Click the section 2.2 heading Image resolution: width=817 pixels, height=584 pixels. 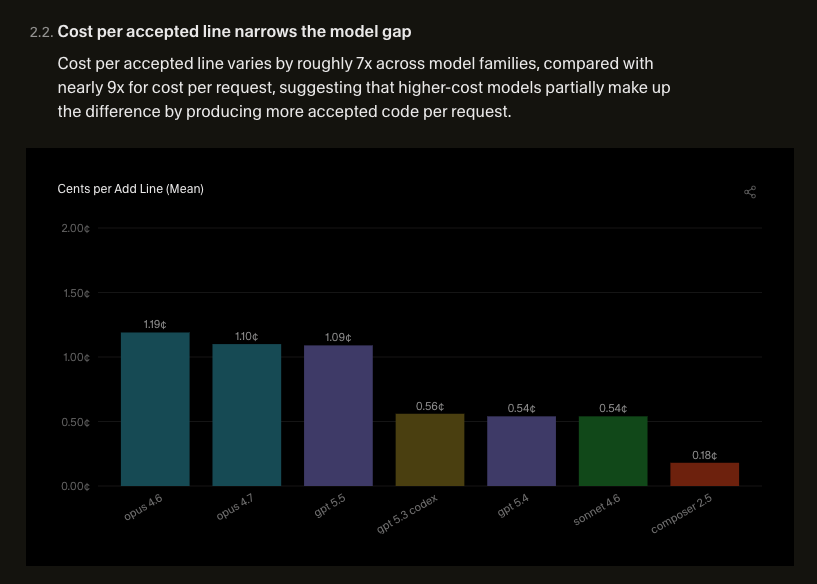click(234, 32)
